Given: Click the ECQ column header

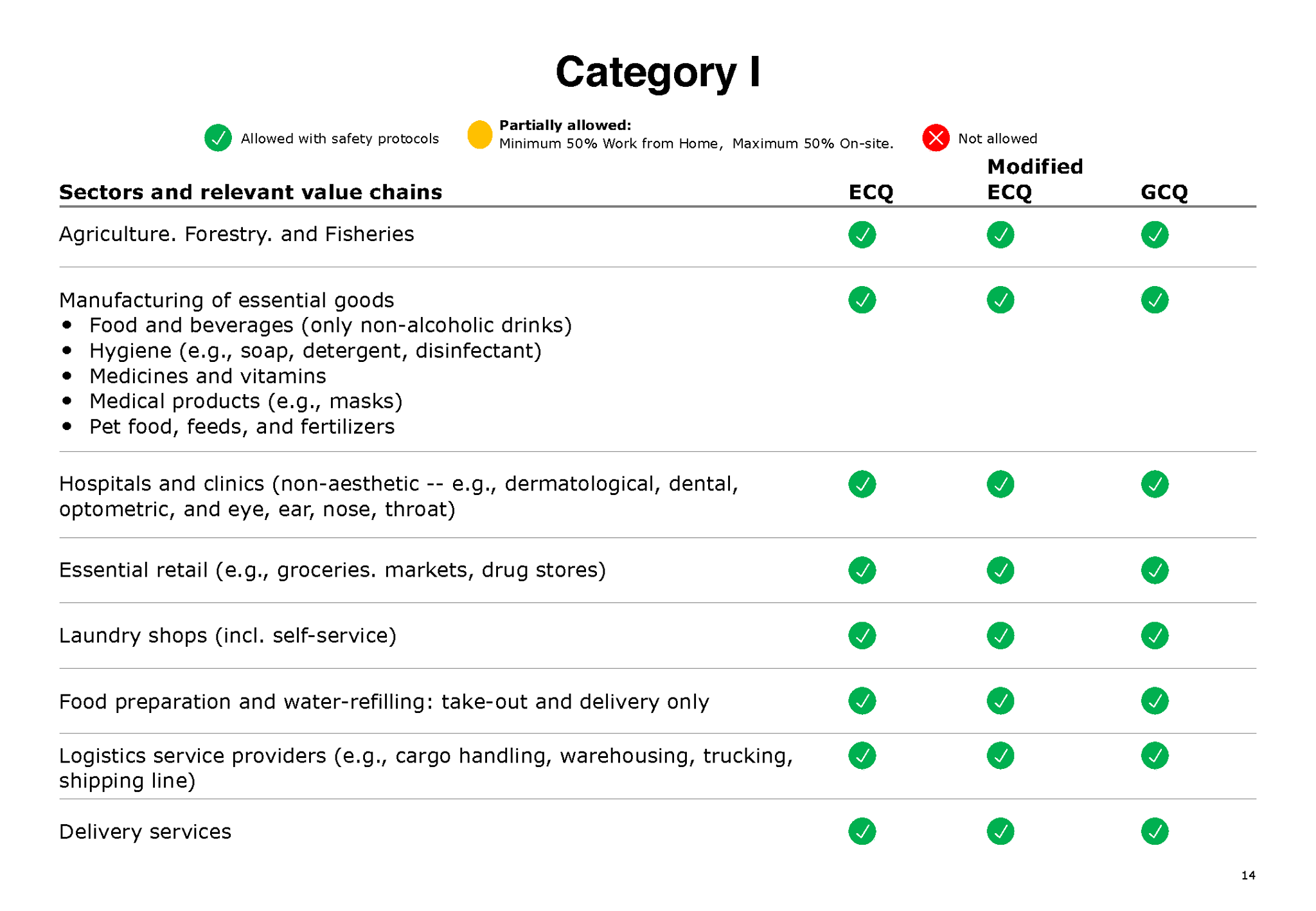Looking at the screenshot, I should tap(871, 192).
